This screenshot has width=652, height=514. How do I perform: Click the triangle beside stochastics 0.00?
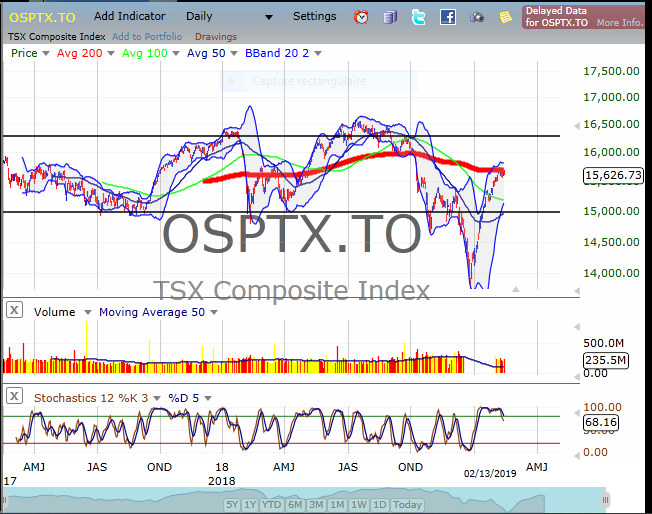pos(577,456)
